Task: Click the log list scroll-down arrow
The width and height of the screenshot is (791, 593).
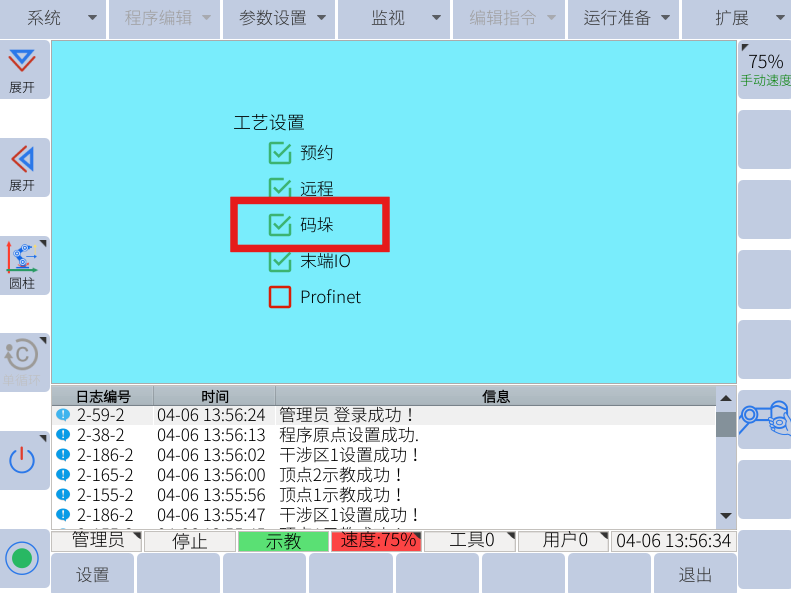Action: pyautogui.click(x=726, y=516)
